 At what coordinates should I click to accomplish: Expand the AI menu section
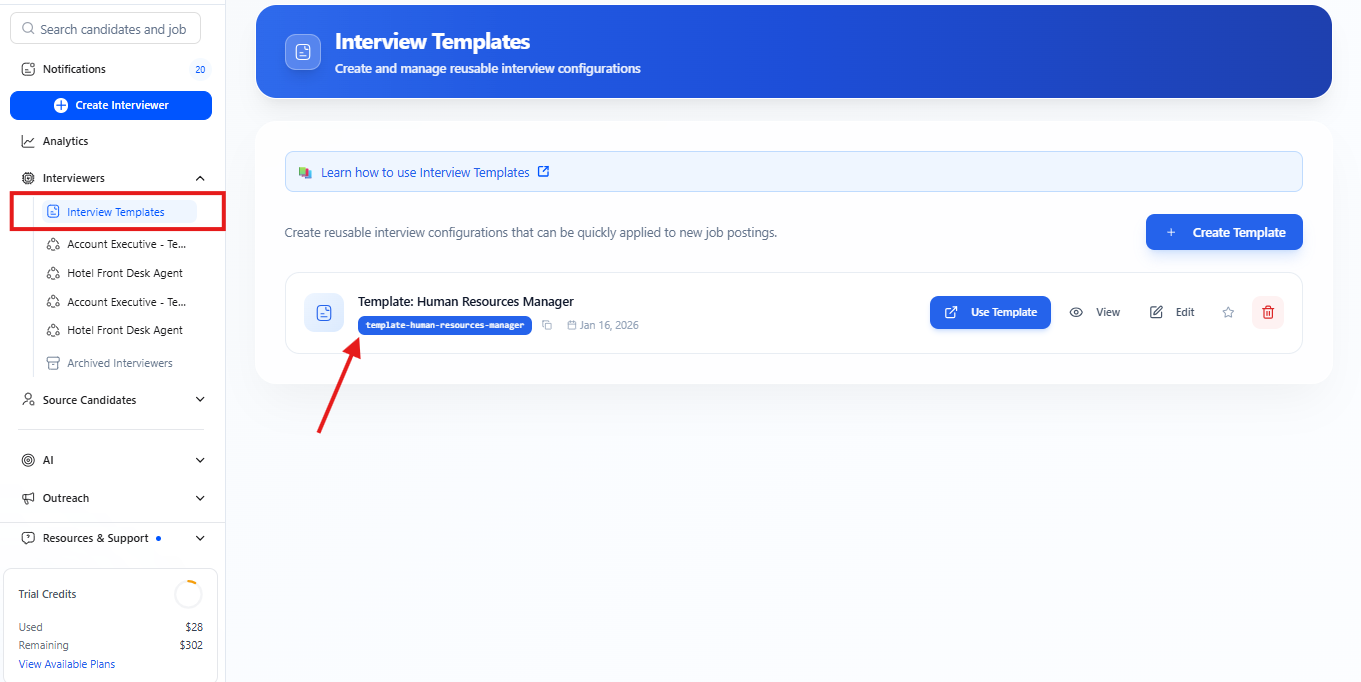click(x=200, y=460)
